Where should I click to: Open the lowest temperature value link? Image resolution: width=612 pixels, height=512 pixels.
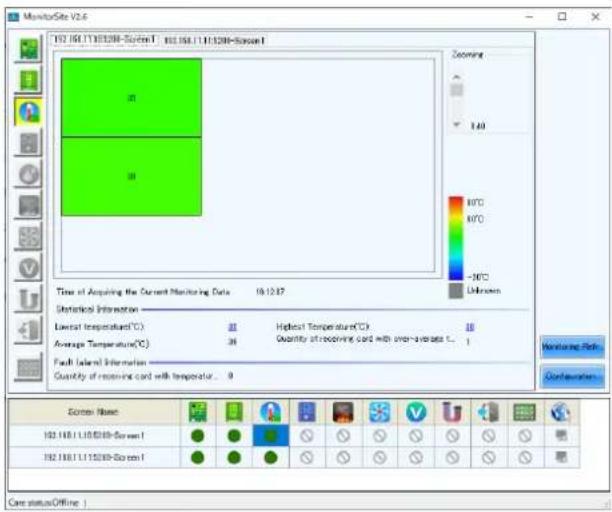pos(232,327)
